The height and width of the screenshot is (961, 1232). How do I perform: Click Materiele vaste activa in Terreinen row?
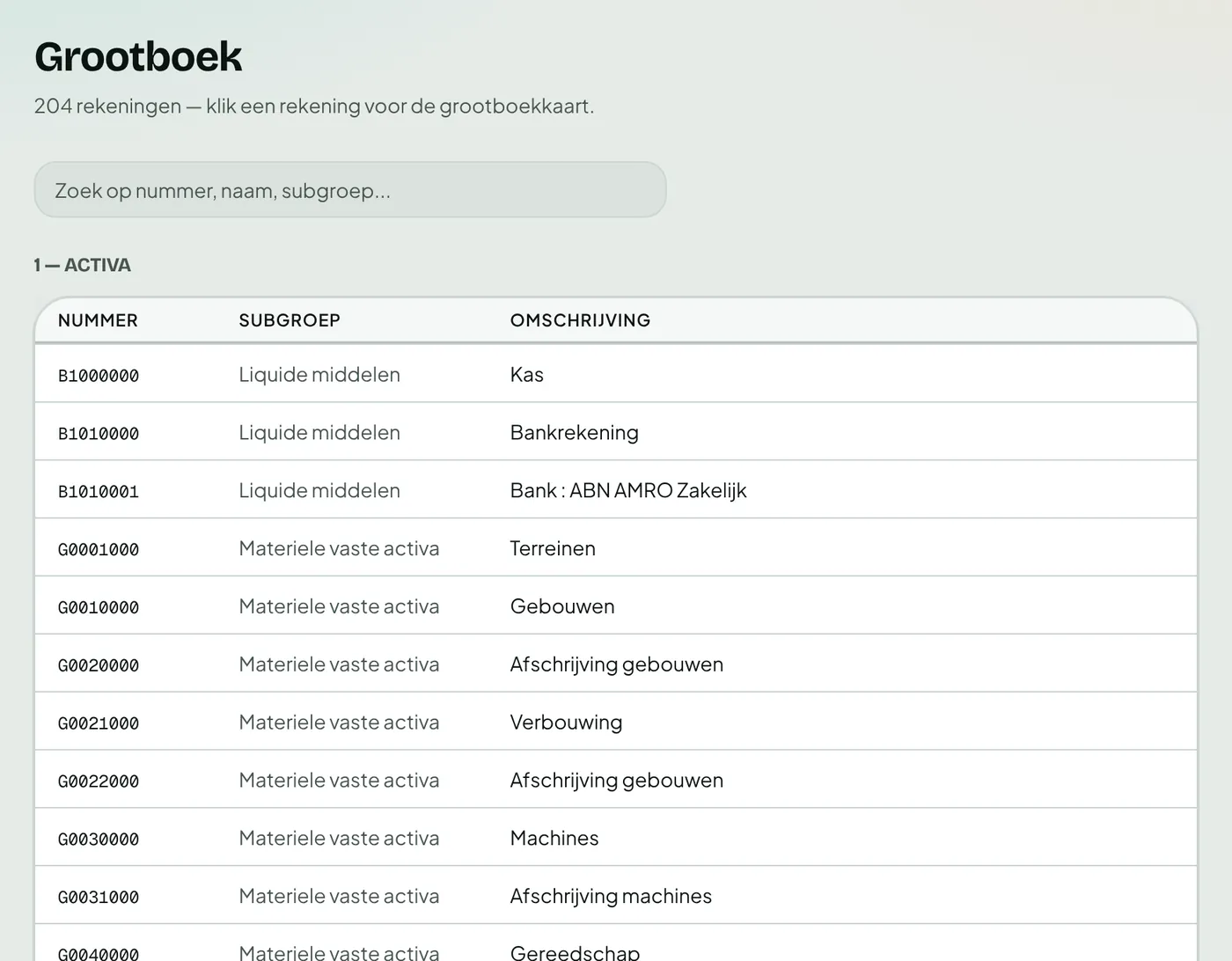tap(339, 548)
